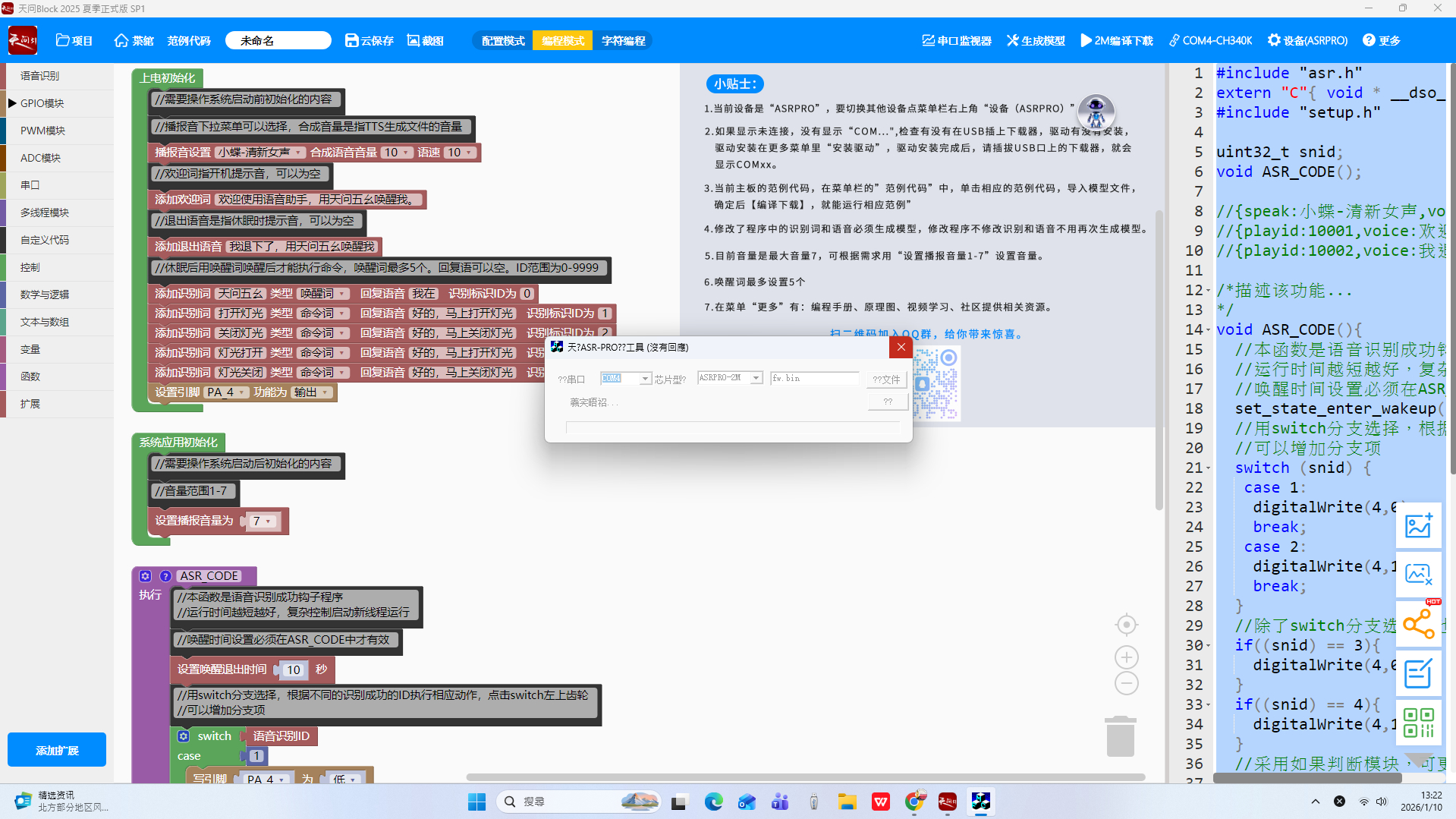Click the edit note floating icon
The image size is (1456, 819).
coord(1418,673)
